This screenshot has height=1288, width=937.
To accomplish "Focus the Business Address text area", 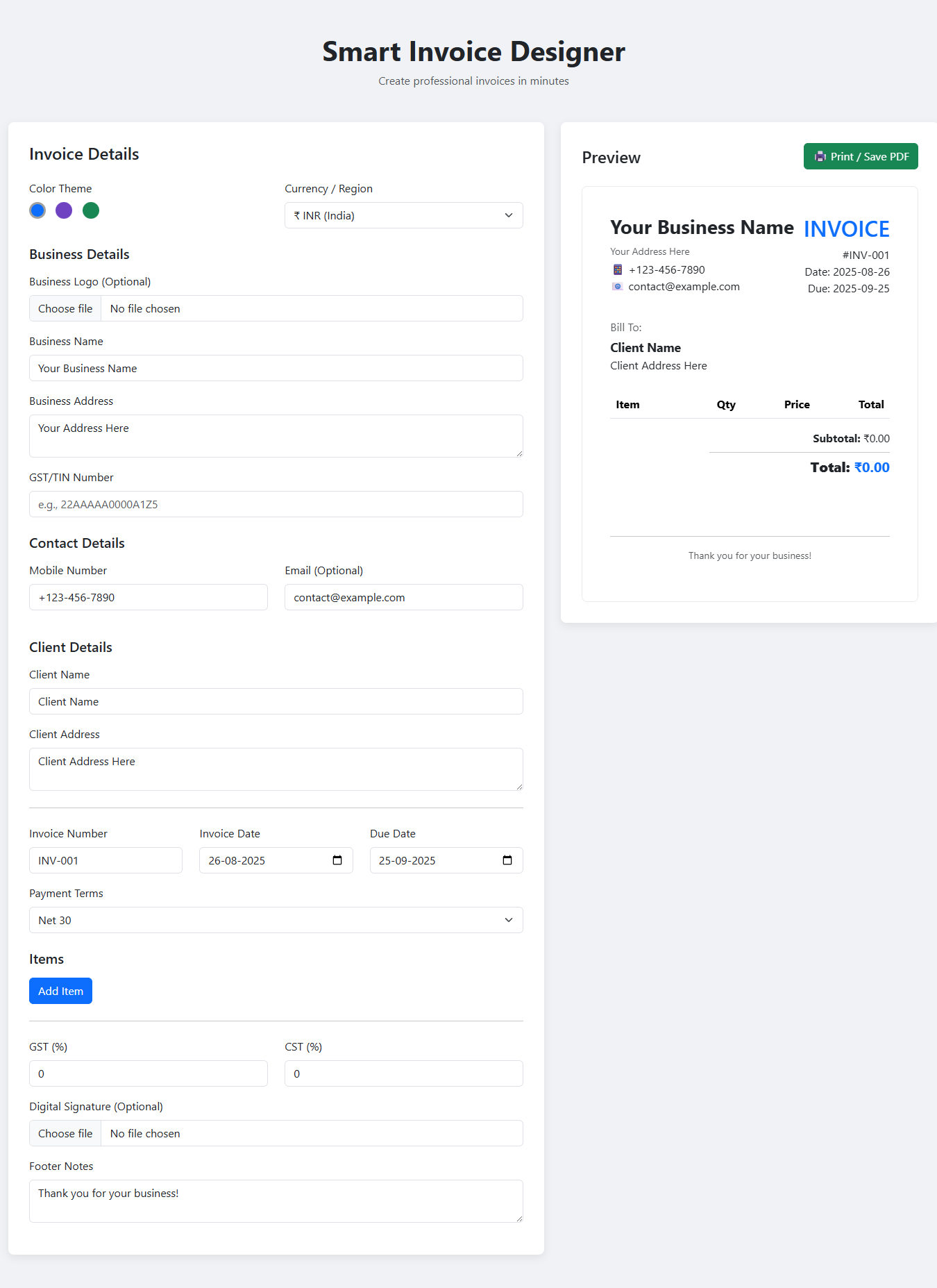I will click(x=276, y=436).
